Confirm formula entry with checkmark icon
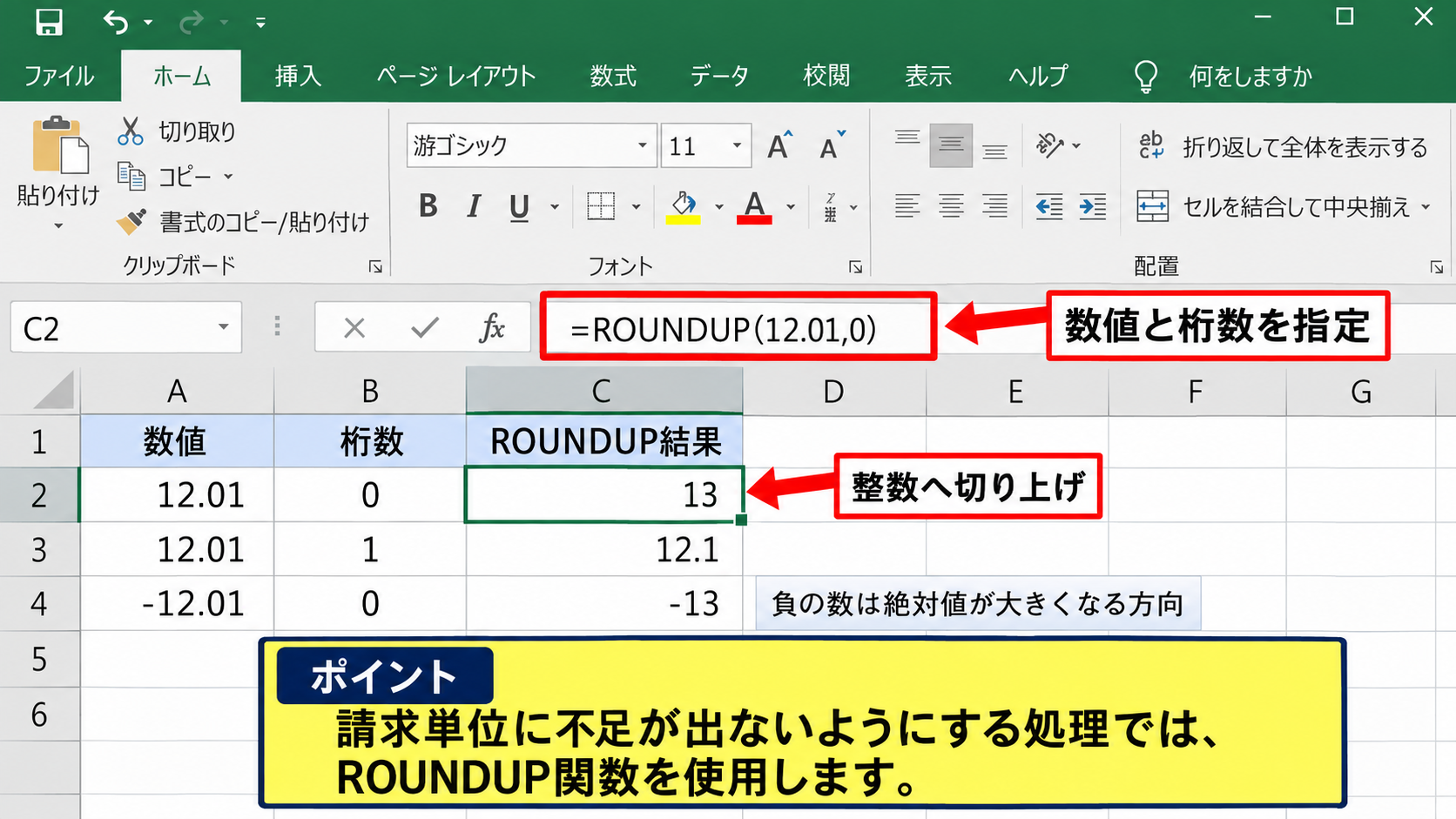The width and height of the screenshot is (1456, 819). [425, 328]
